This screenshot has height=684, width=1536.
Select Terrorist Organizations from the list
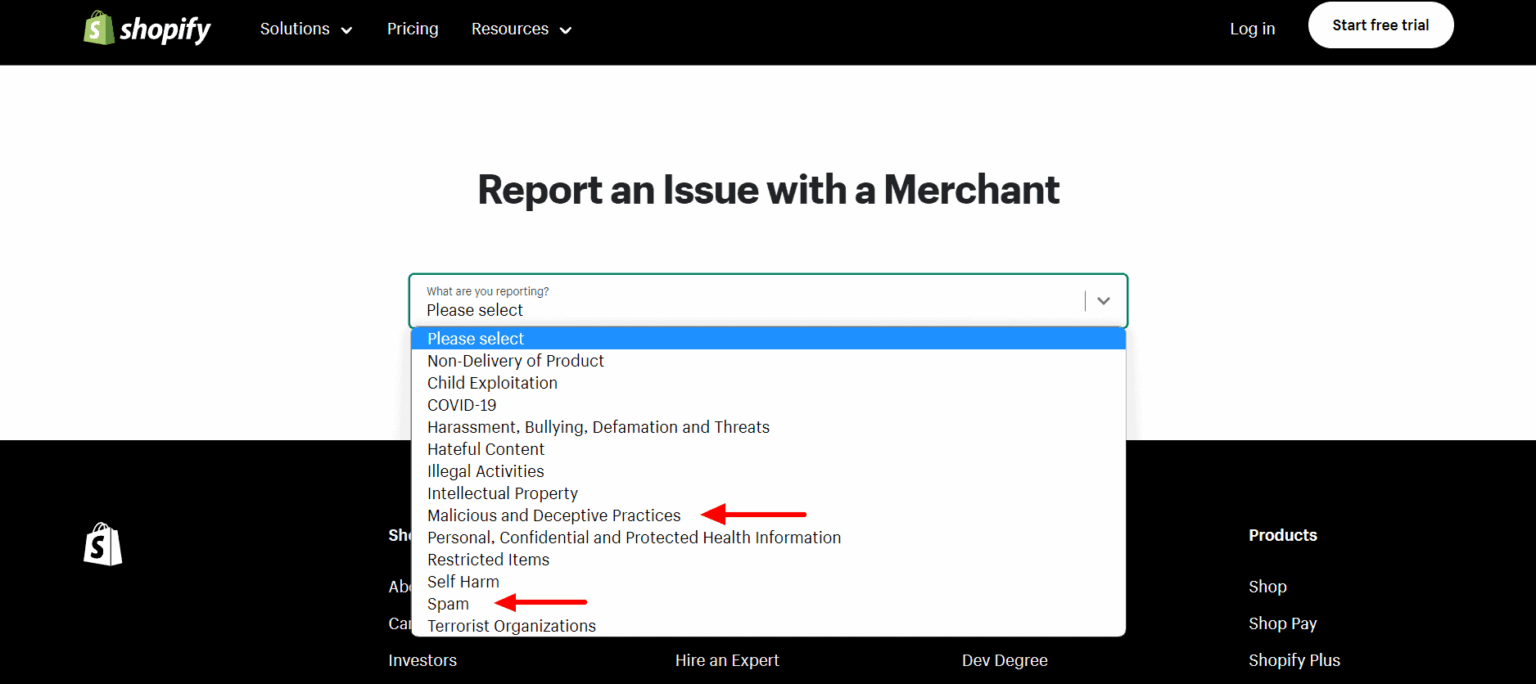(511, 625)
